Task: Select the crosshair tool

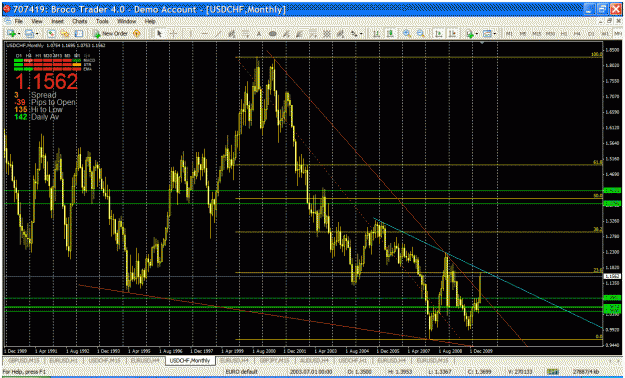Action: coord(174,34)
